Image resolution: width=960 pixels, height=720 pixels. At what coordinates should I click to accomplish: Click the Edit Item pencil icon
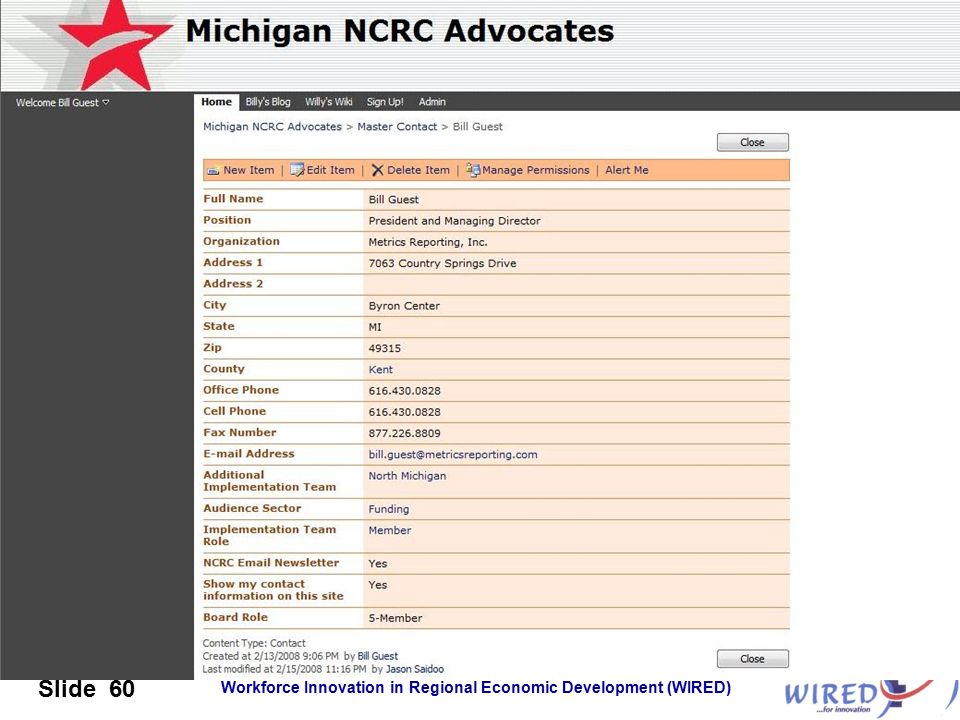pos(297,170)
